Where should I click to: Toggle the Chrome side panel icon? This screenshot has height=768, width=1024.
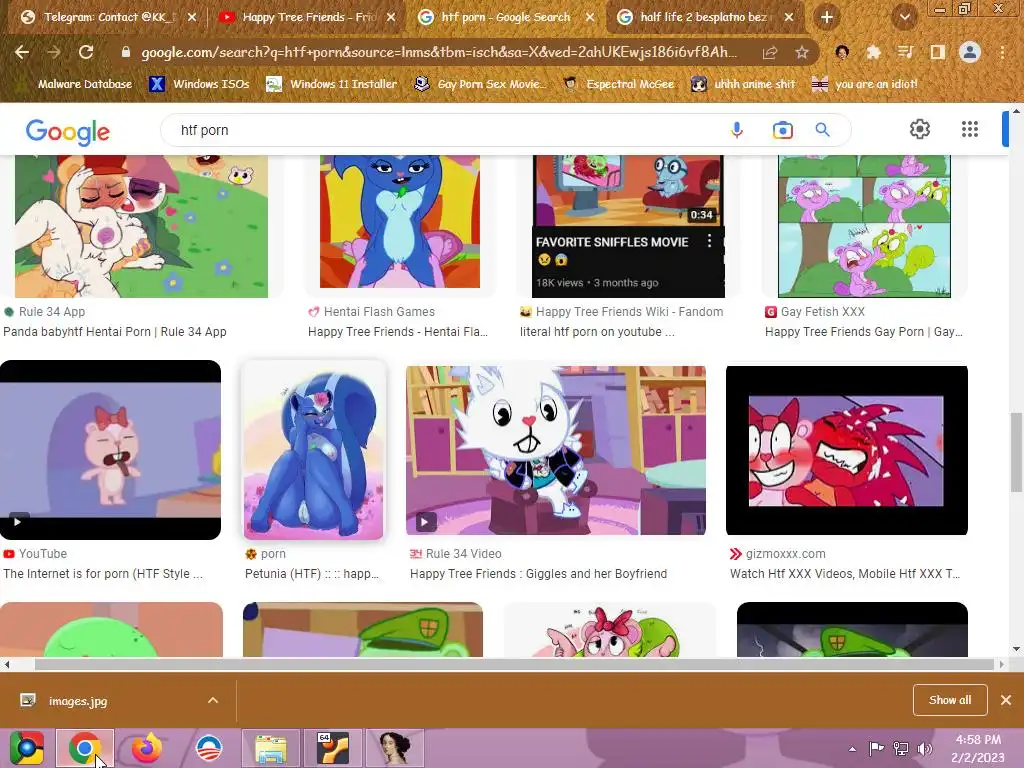pos(937,52)
